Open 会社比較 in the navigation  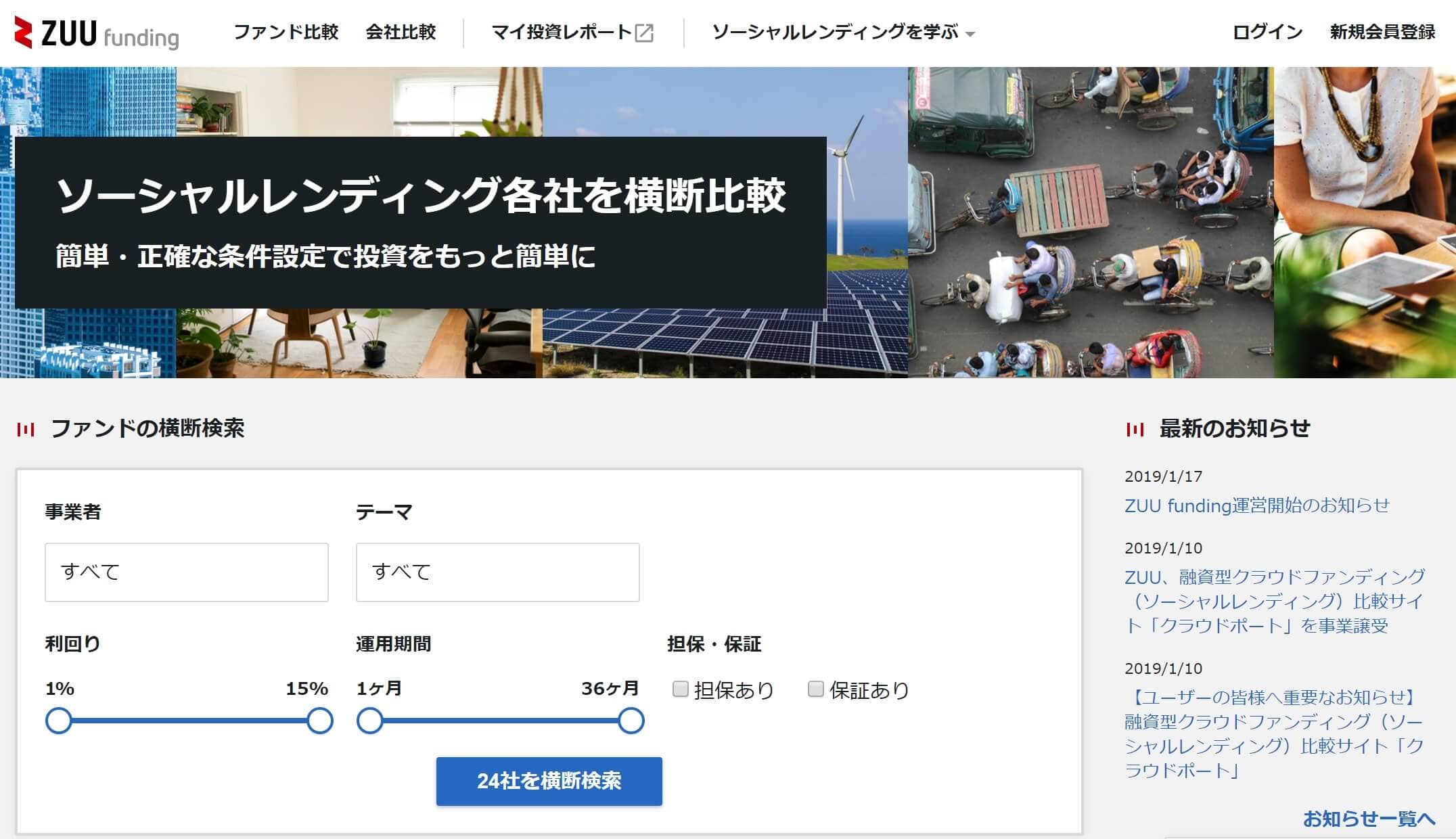[401, 32]
